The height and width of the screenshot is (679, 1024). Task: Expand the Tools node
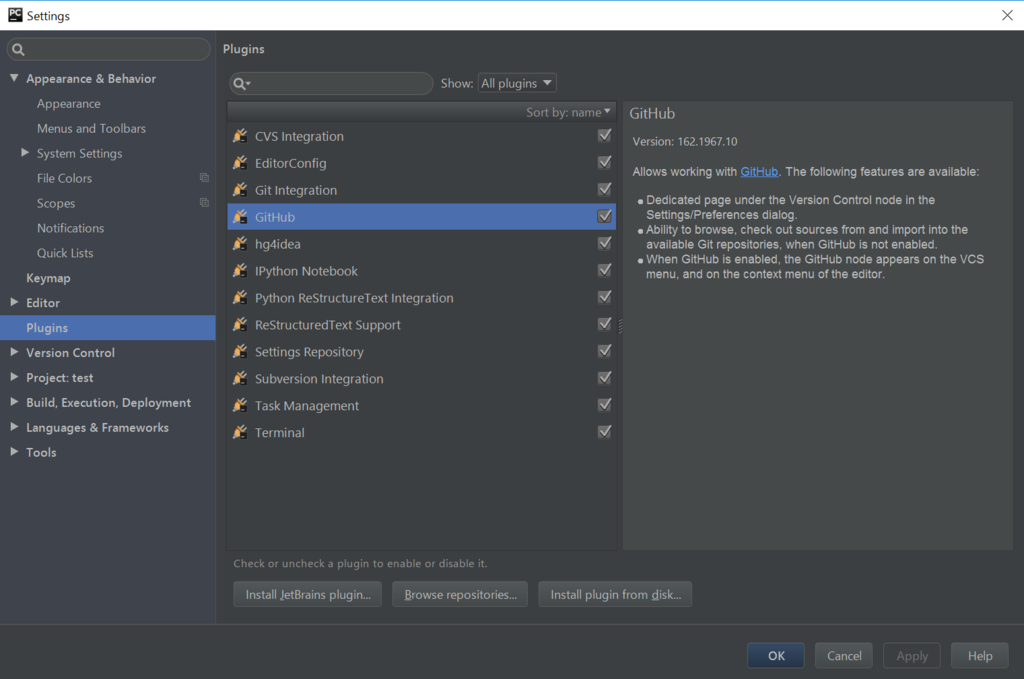(14, 452)
